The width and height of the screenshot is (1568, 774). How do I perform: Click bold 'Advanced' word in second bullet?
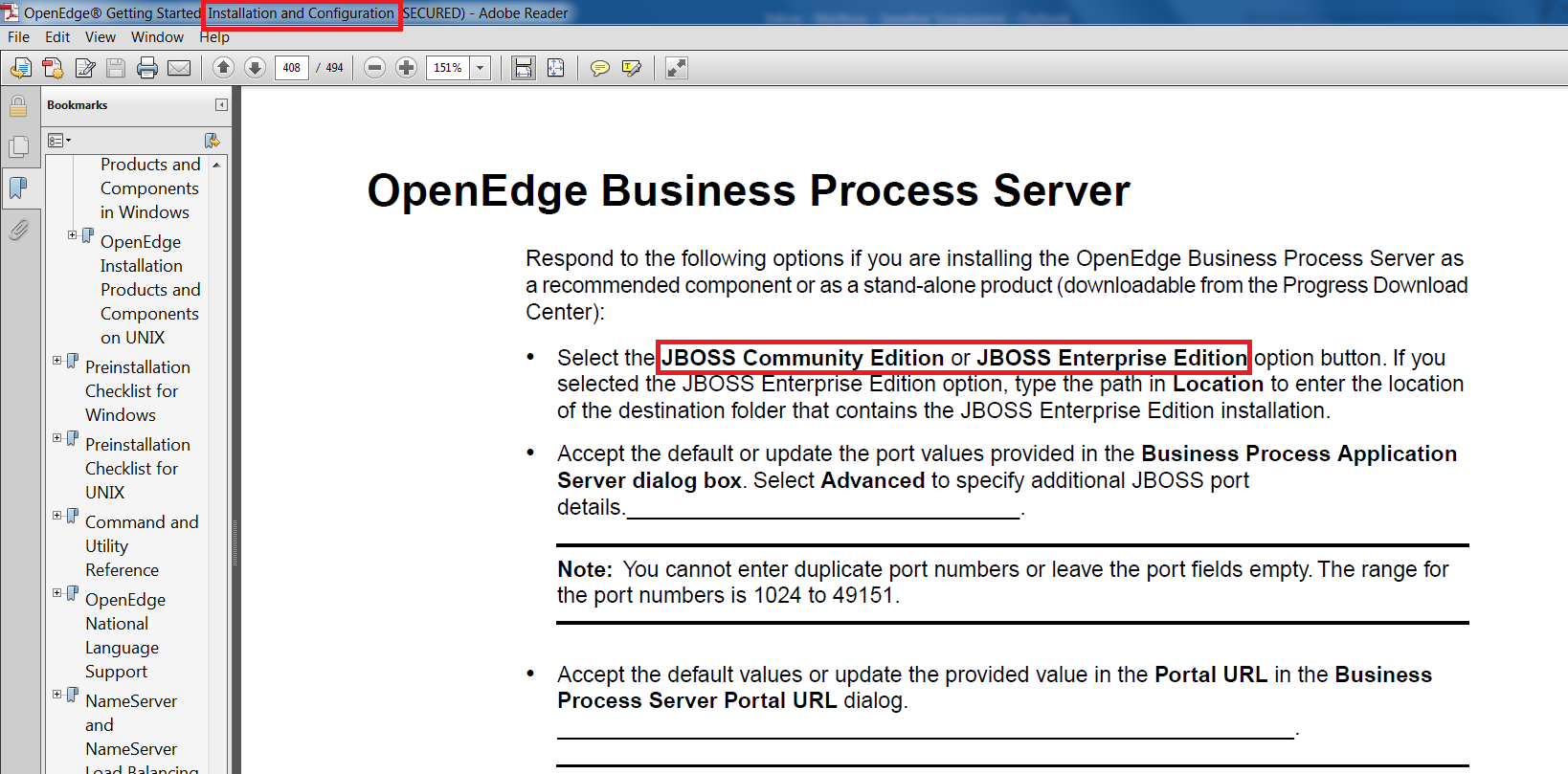coord(873,480)
